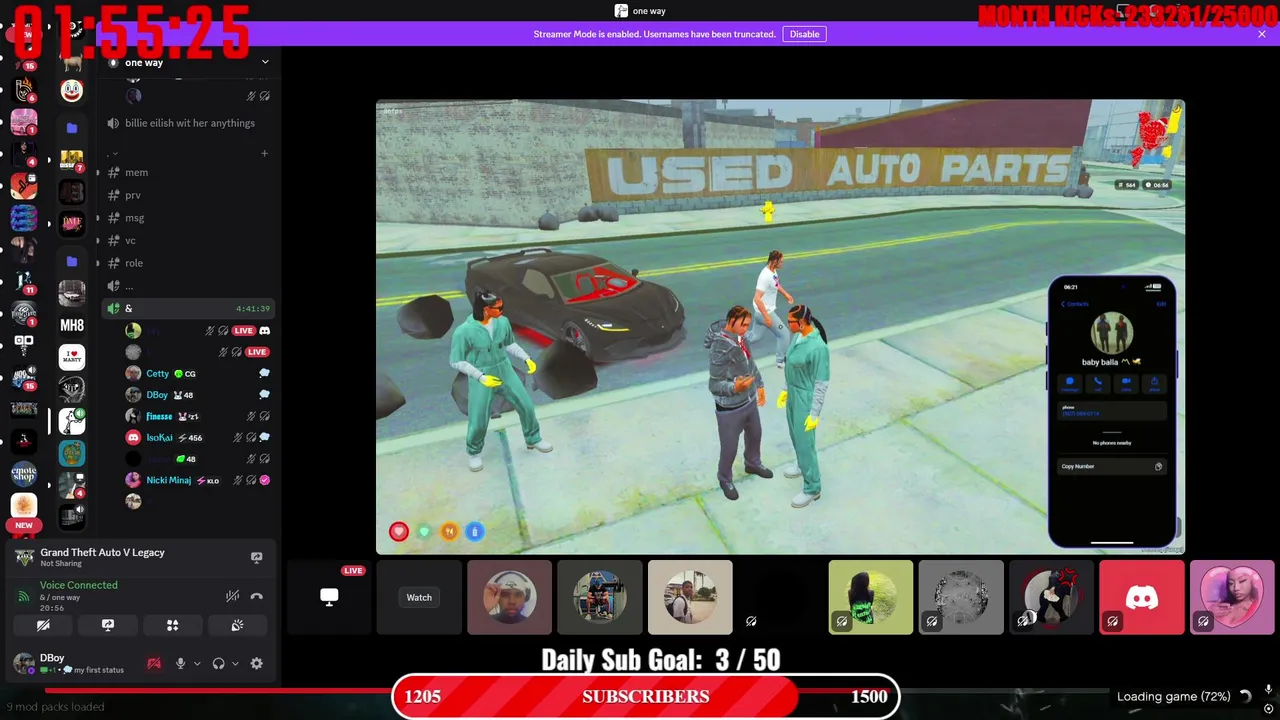Start screen share from voice panel

108,625
